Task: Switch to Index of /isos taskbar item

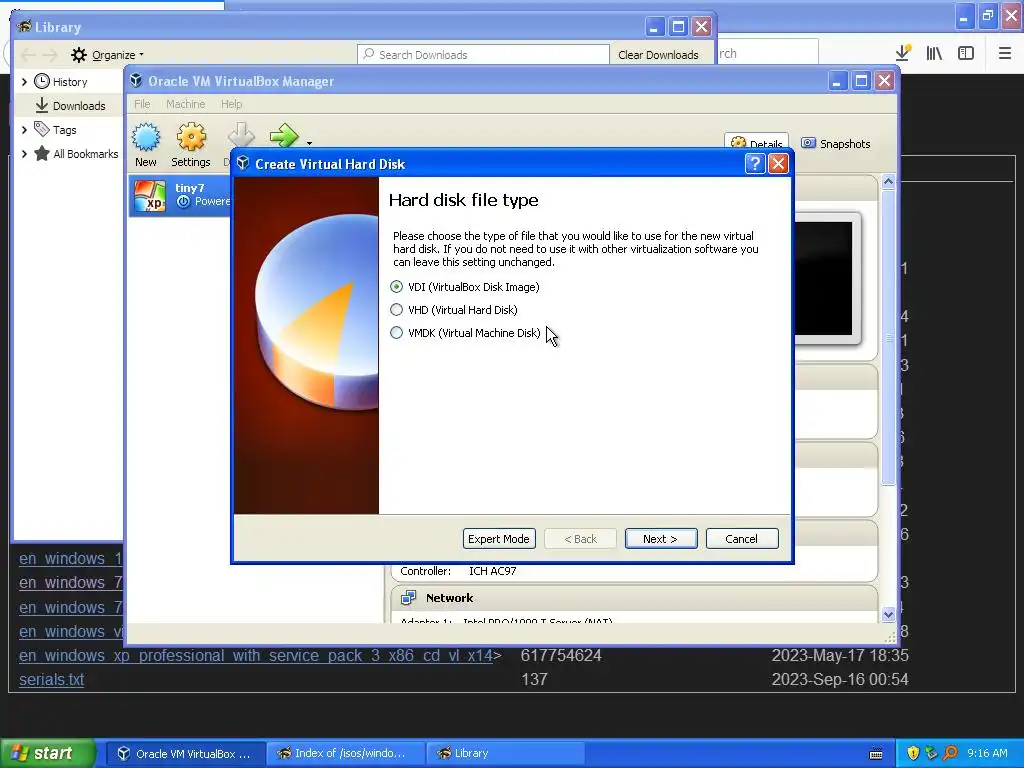Action: click(x=345, y=754)
